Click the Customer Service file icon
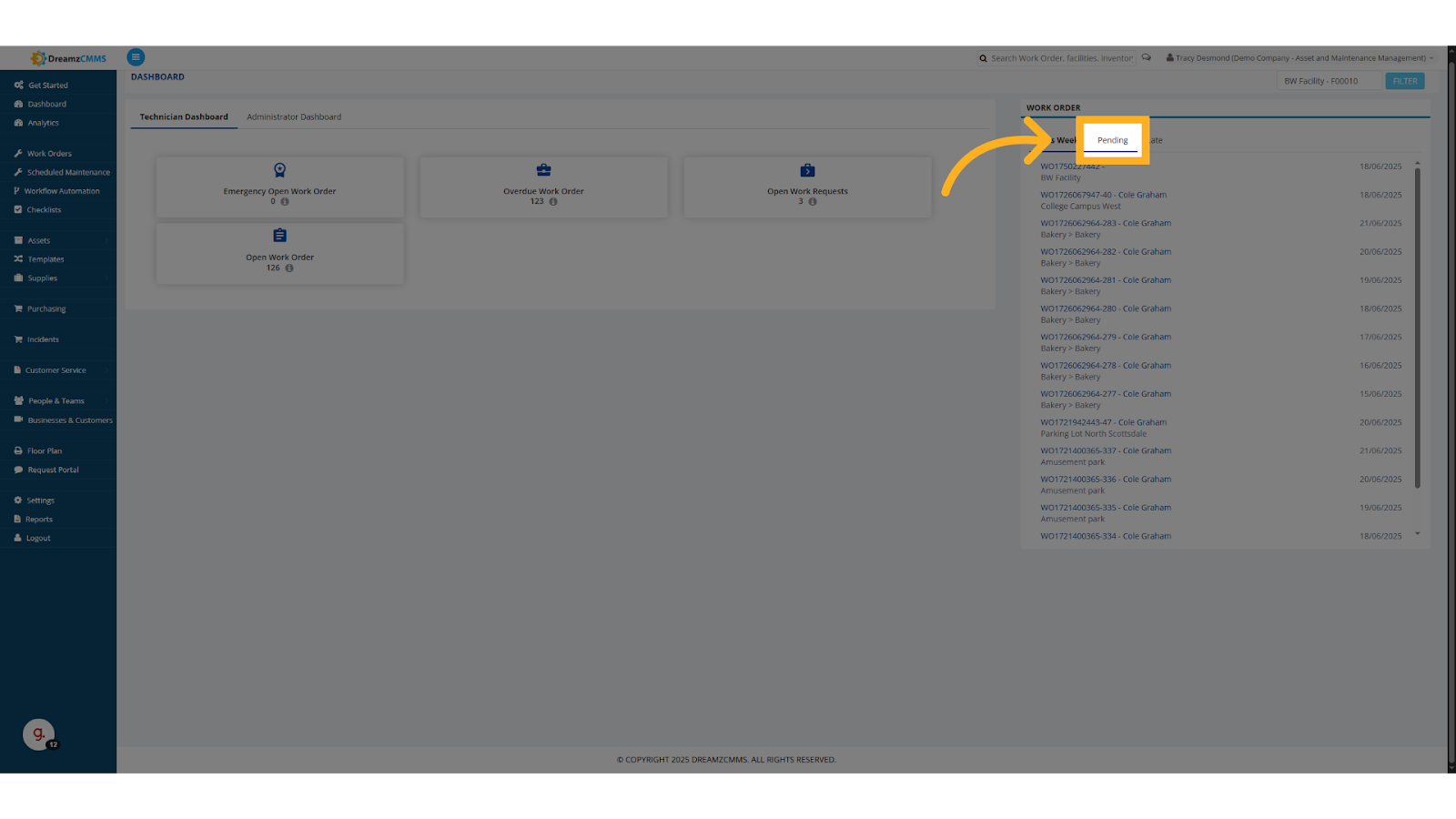 pos(17,370)
